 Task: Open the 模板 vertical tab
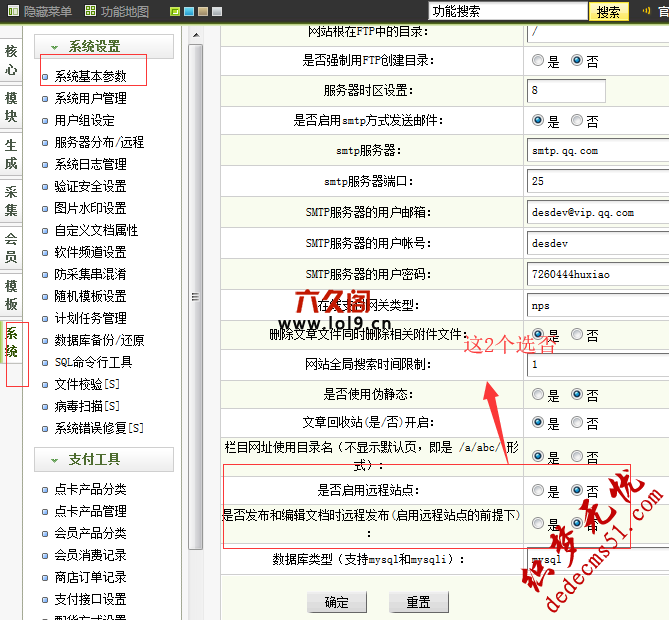pyautogui.click(x=11, y=296)
